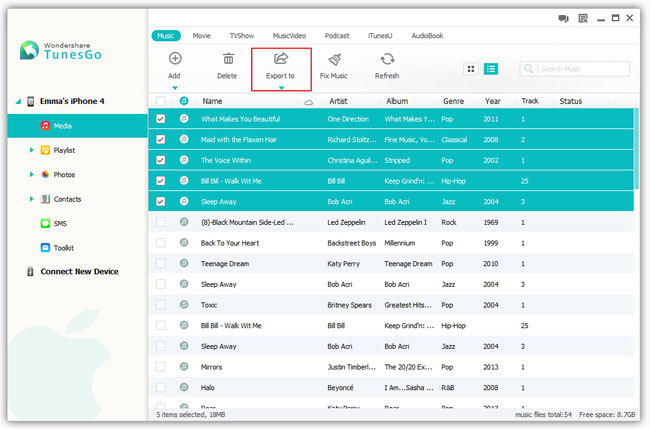Open the Add dropdown arrow
Viewport: 650px width, 429px height.
(x=175, y=88)
